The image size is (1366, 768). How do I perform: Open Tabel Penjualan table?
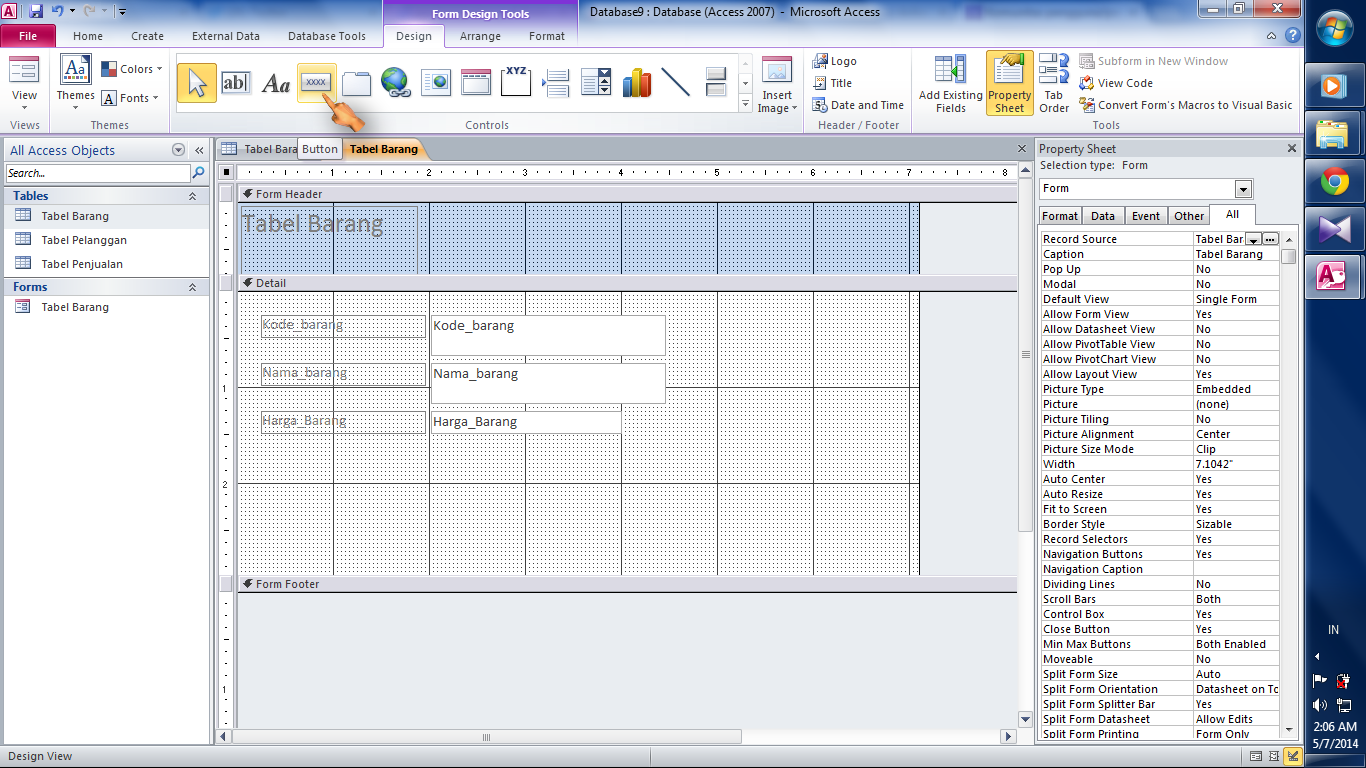coord(82,264)
